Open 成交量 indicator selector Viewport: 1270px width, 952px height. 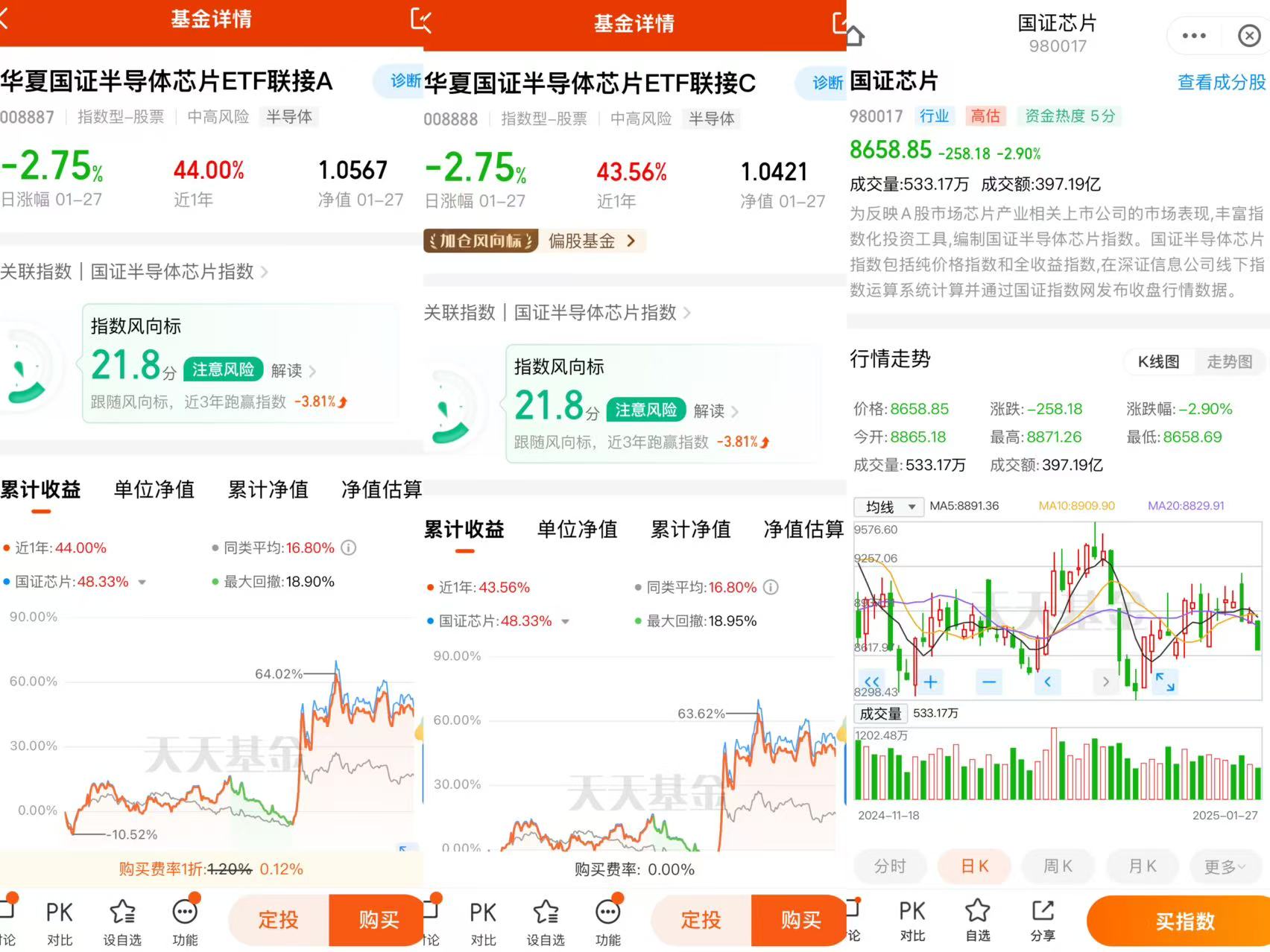click(880, 714)
